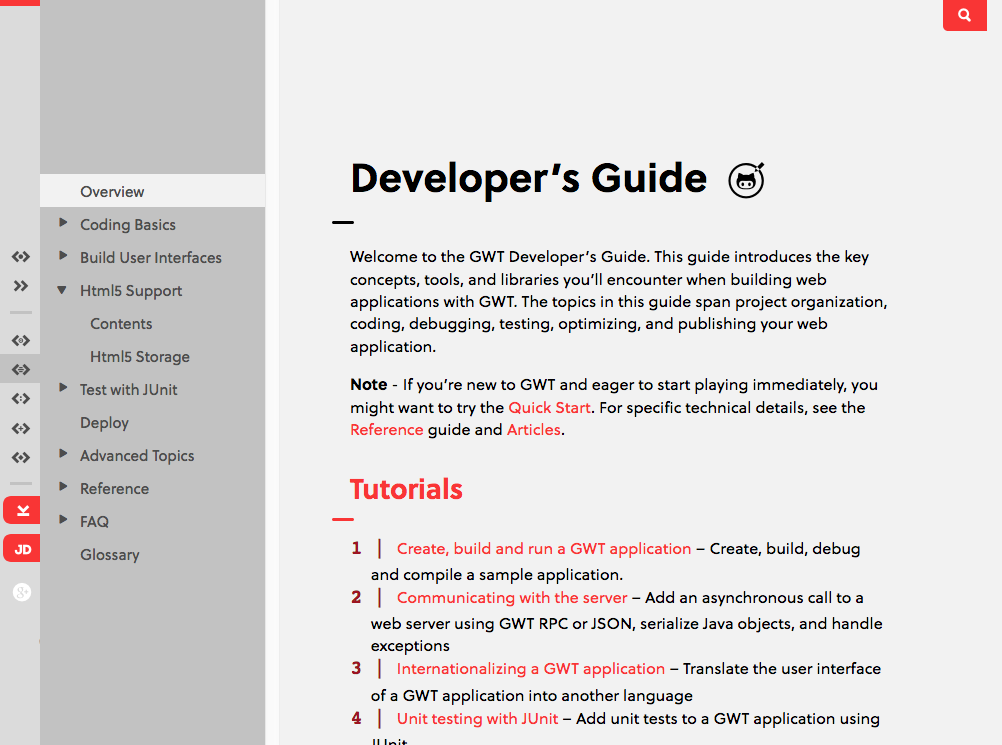
Task: Select the highlighted active icon in left rail
Action: click(x=20, y=370)
